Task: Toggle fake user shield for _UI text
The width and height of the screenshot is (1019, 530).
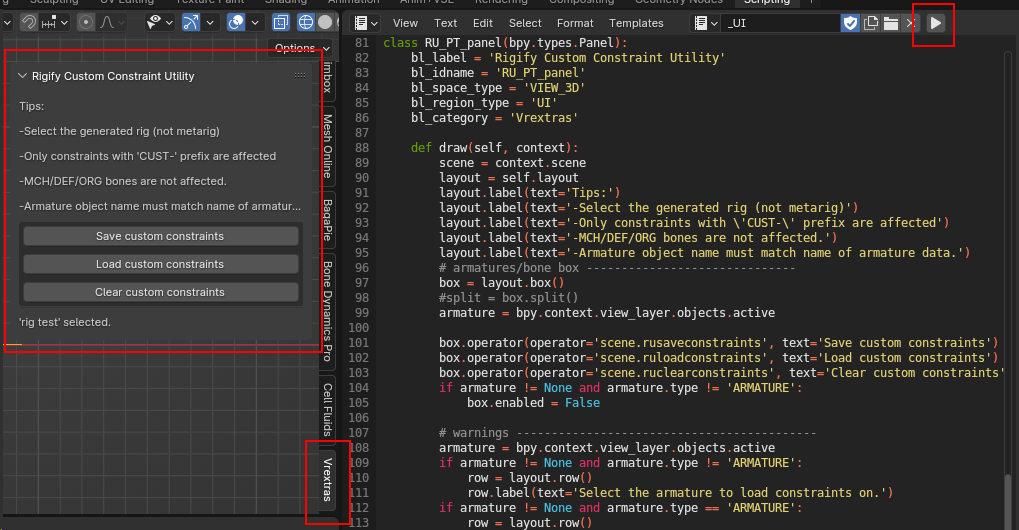Action: click(x=850, y=23)
